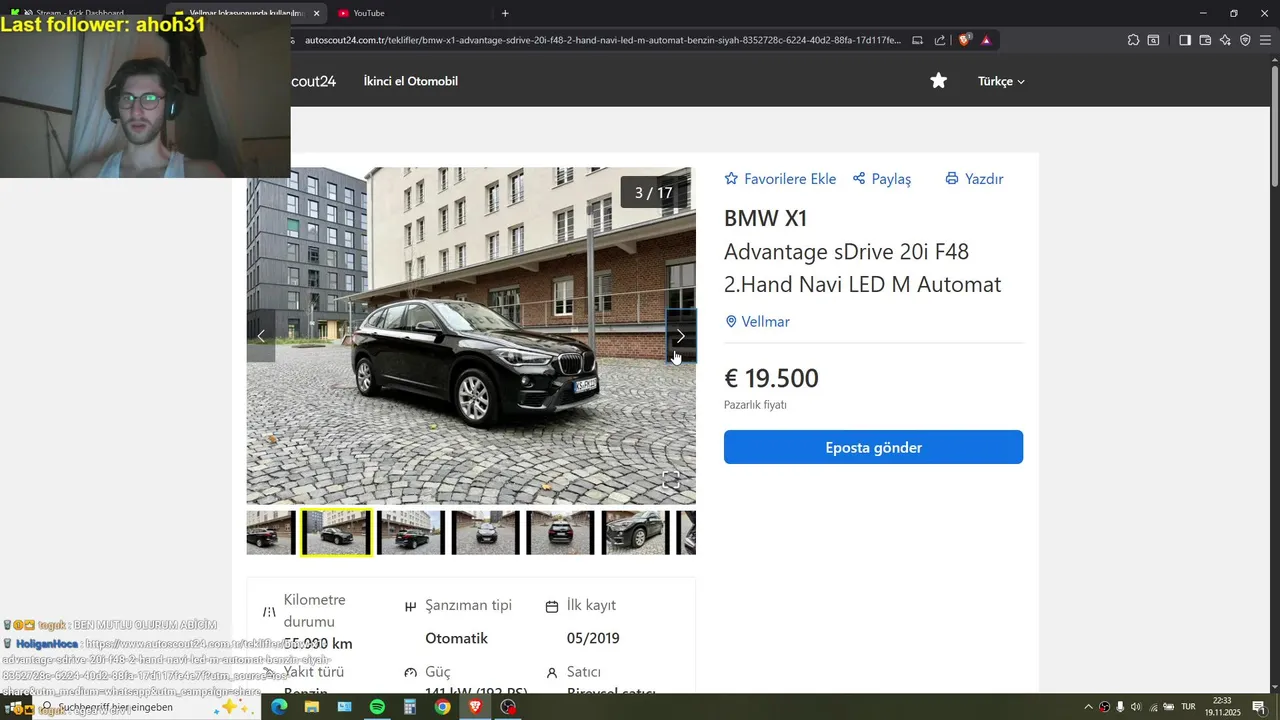The height and width of the screenshot is (720, 1280).
Task: Click the Paylaş share link
Action: [x=882, y=179]
